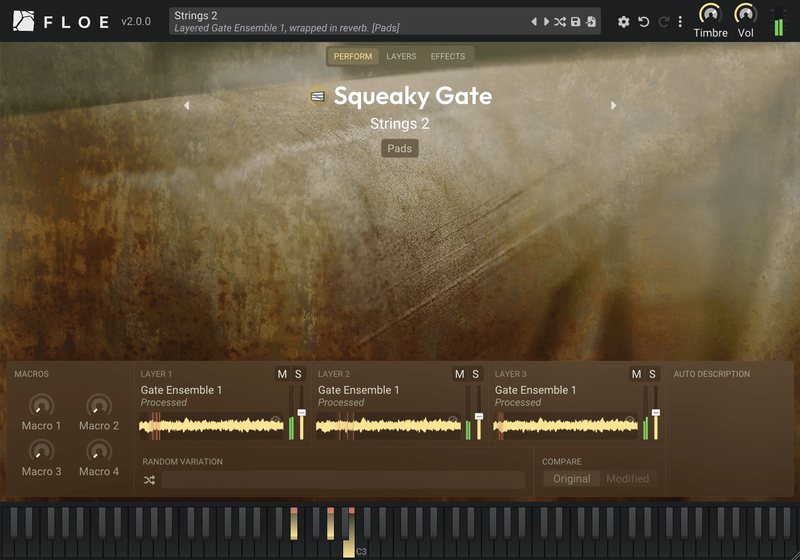Switch to the Layers tab

(401, 56)
